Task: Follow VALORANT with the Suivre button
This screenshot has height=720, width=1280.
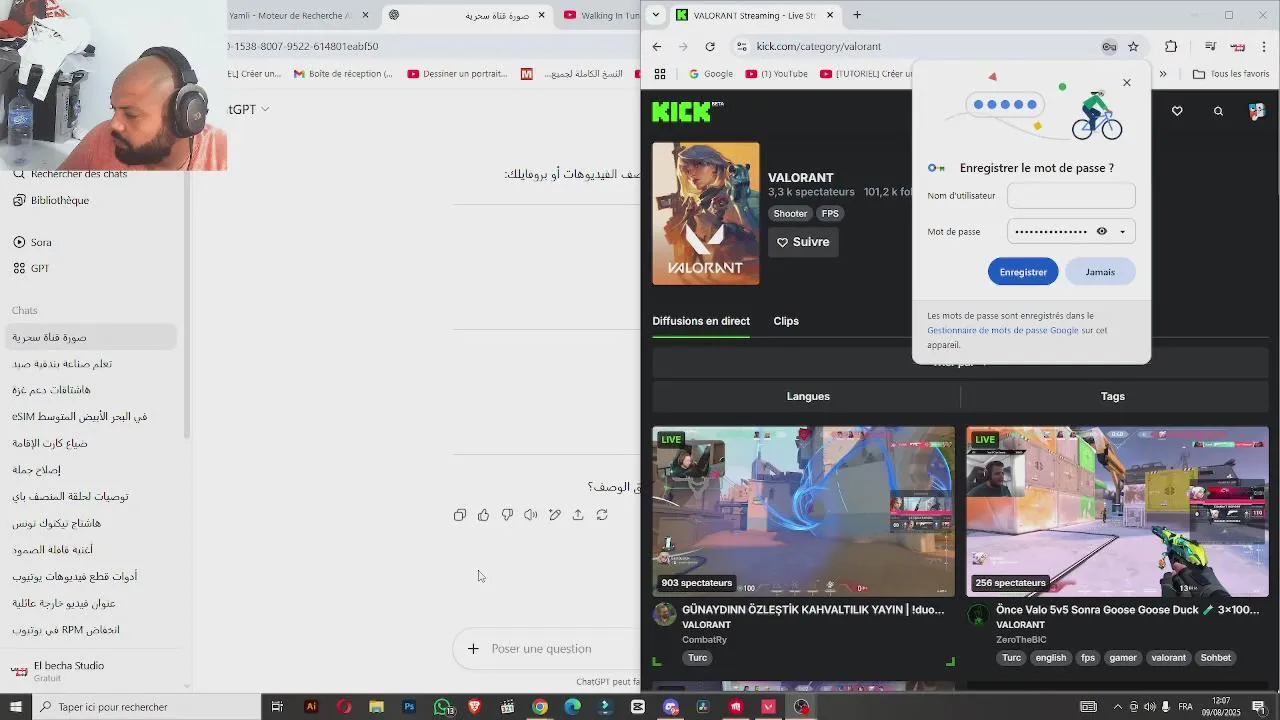Action: pos(803,242)
